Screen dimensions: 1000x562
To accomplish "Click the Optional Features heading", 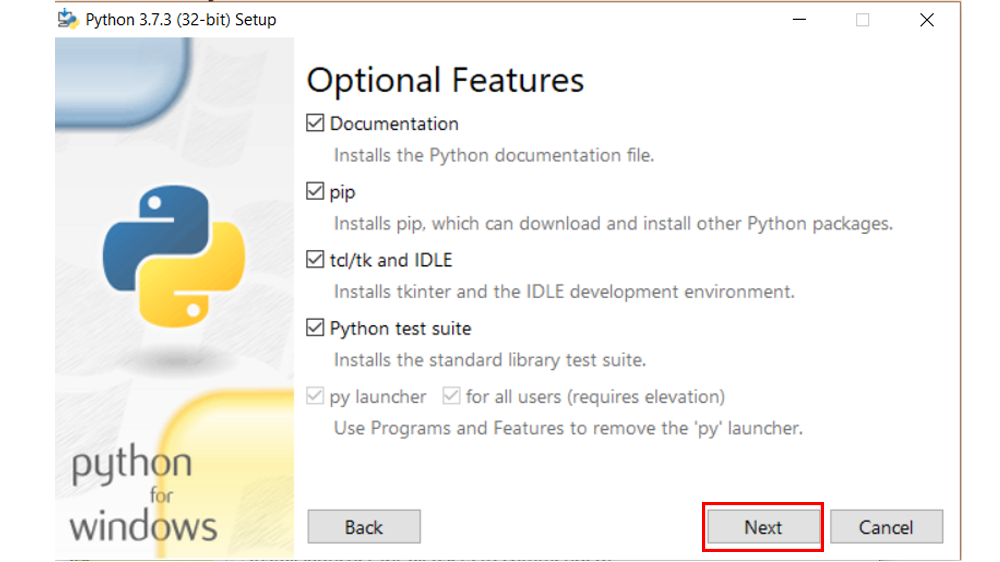I will 445,80.
